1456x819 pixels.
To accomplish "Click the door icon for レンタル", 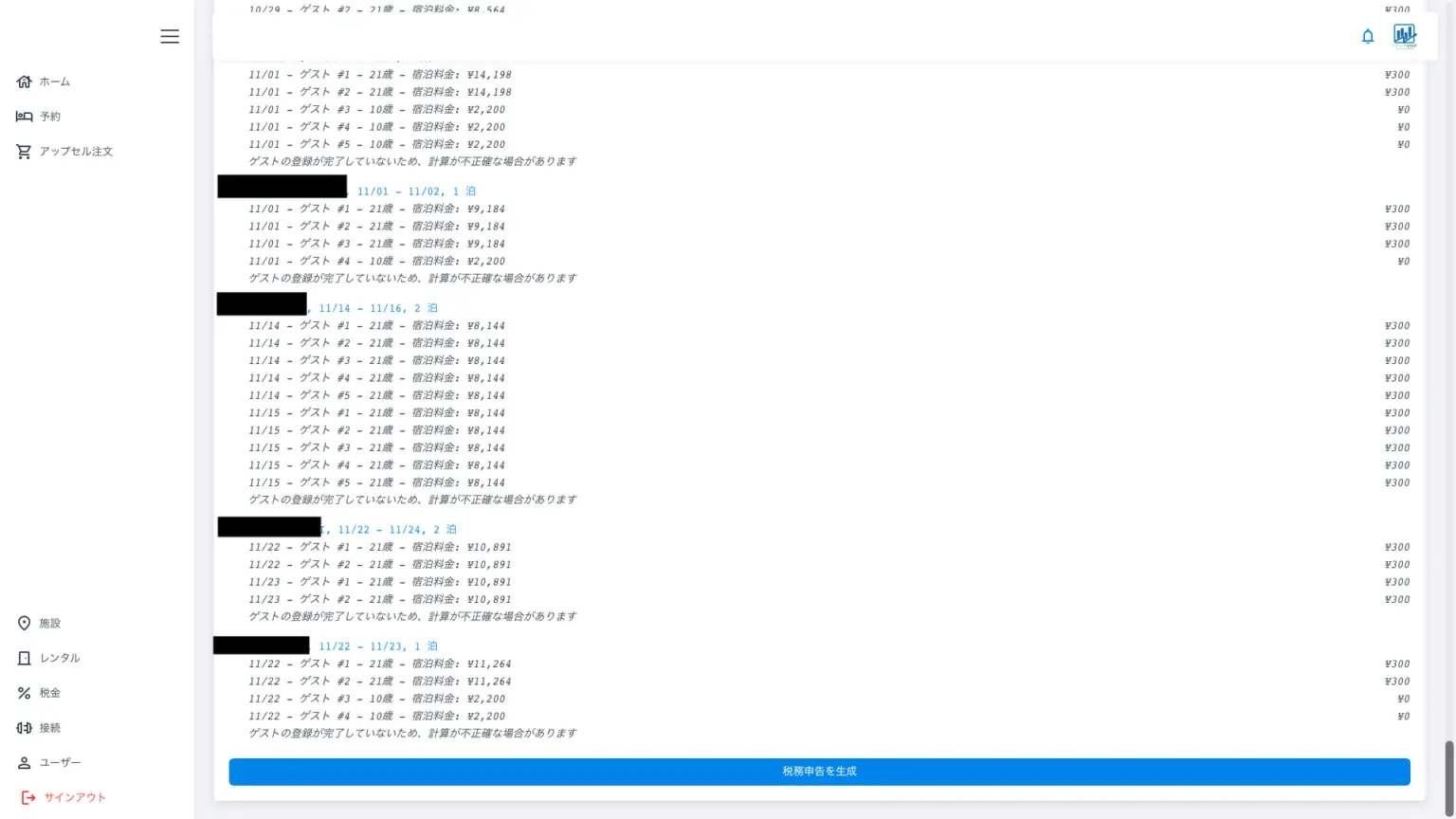I will [25, 658].
